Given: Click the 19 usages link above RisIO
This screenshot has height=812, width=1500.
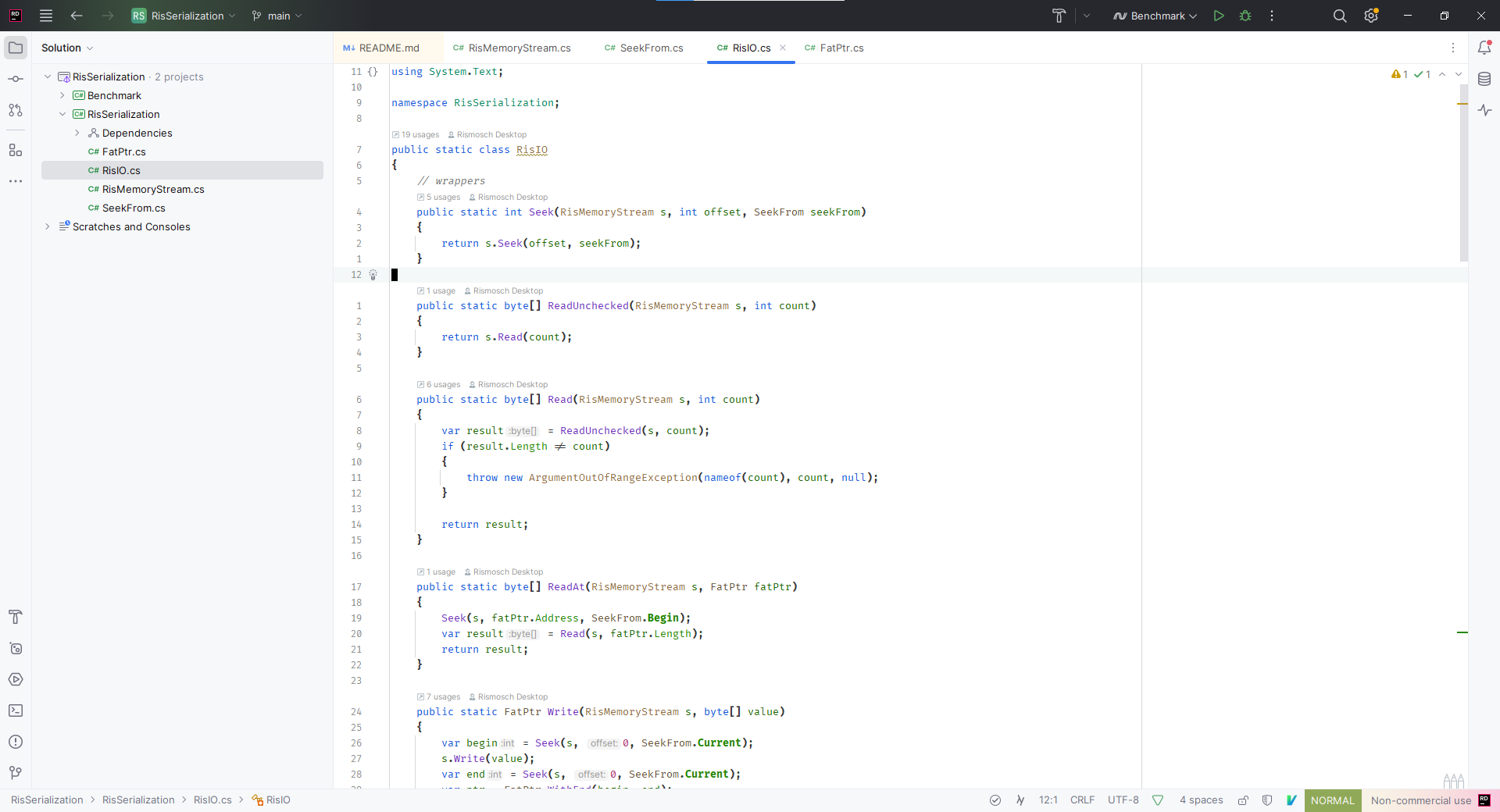Looking at the screenshot, I should pos(420,134).
